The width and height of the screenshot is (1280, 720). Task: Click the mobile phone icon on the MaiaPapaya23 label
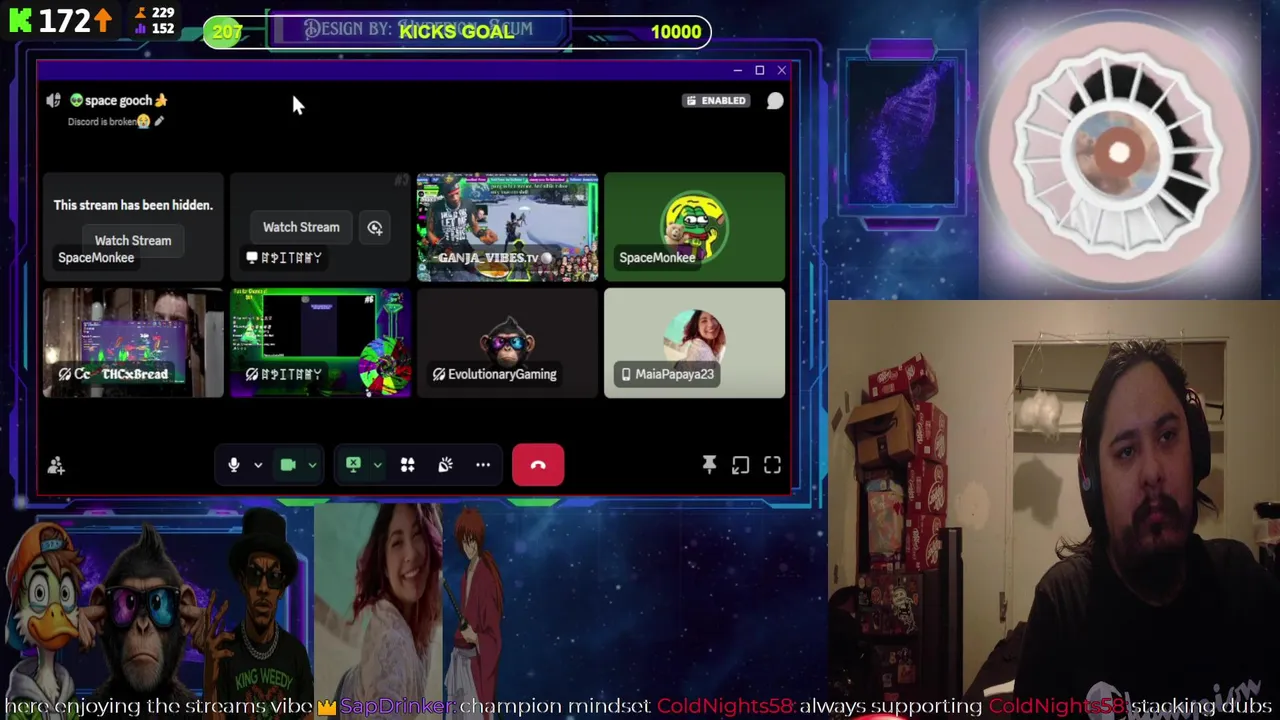click(626, 374)
